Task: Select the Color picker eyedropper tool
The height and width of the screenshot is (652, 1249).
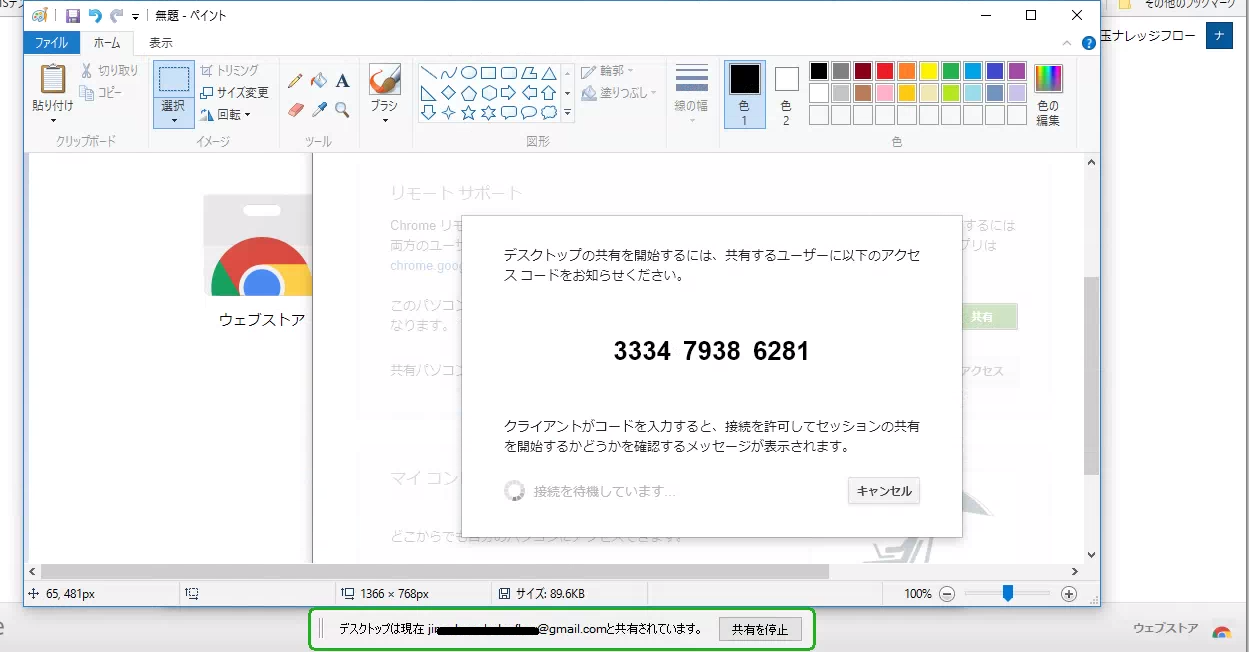Action: 319,109
